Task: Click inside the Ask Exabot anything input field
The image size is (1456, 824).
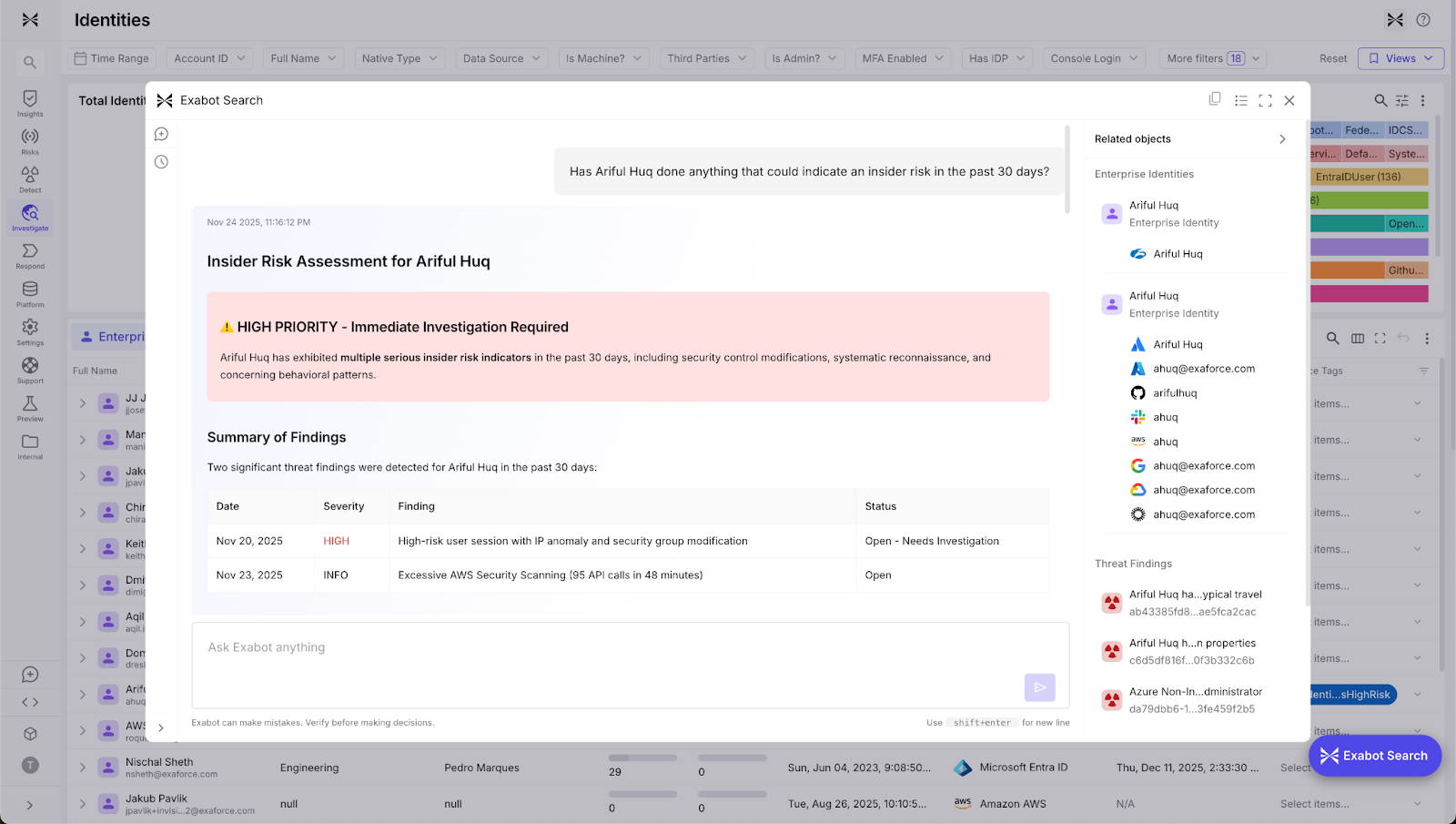Action: coord(630,647)
